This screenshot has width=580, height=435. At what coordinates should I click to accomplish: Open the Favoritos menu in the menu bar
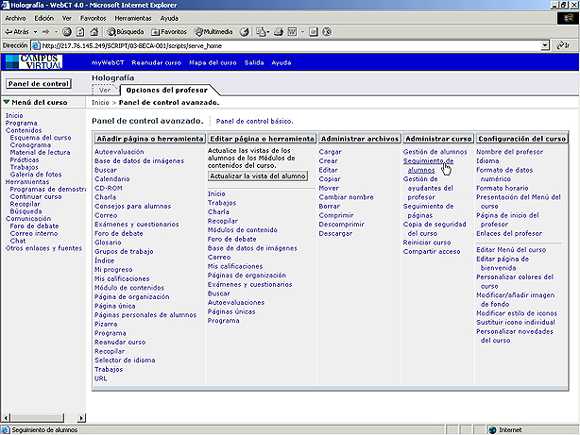(93, 18)
